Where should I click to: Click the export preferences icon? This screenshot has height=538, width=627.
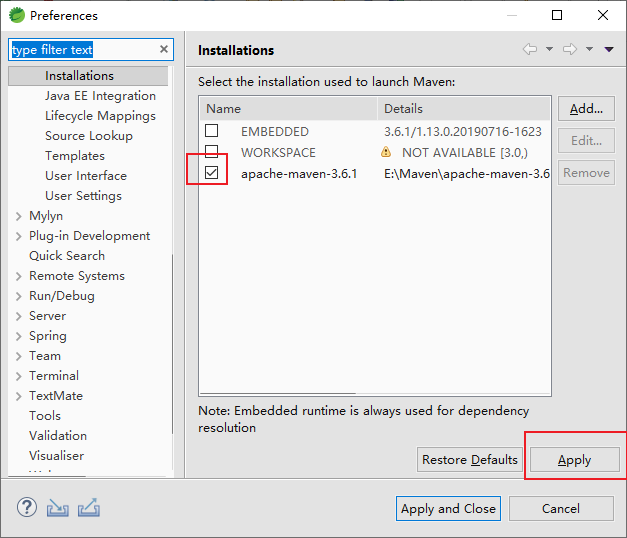tap(89, 508)
